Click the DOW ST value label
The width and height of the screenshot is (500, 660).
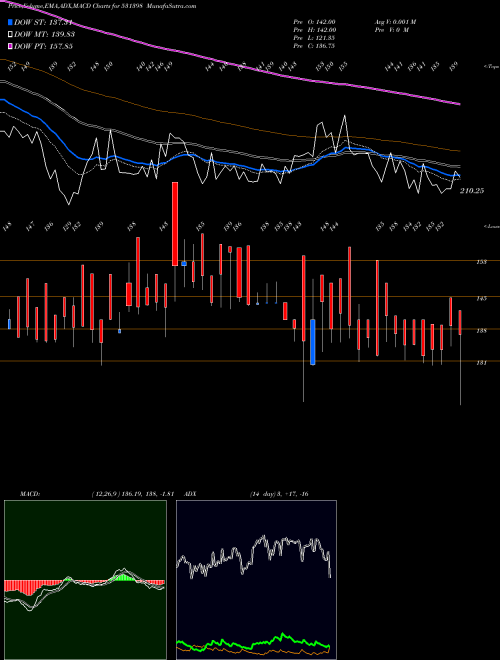pyautogui.click(x=43, y=23)
